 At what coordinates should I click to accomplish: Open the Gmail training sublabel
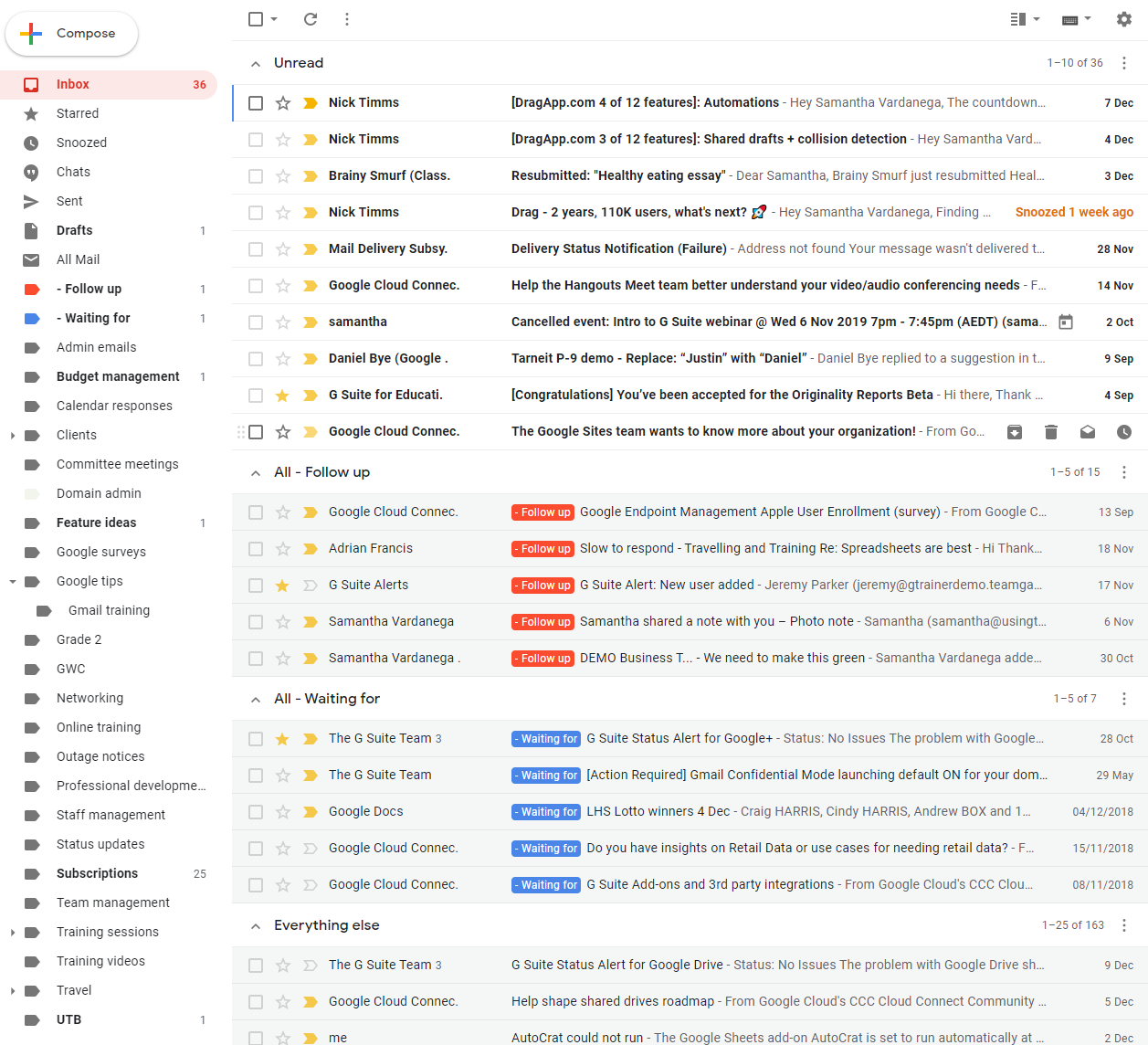[109, 611]
